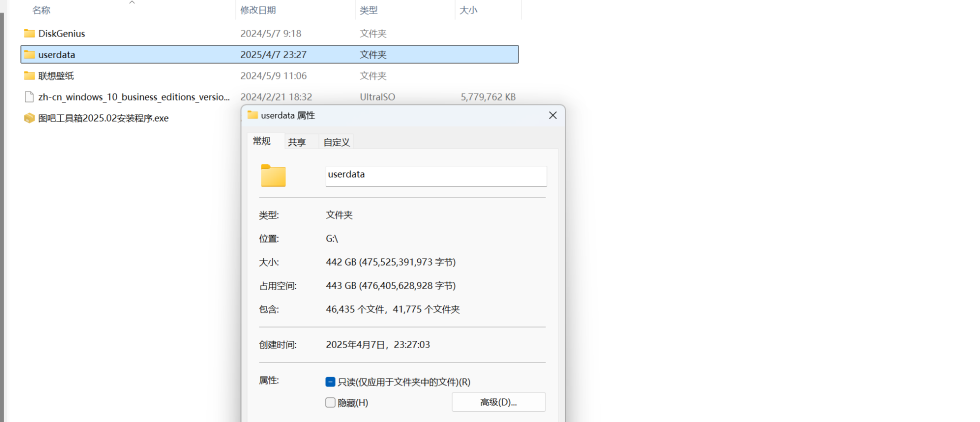980x422 pixels.
Task: Click 联想壁纸 date 2024/5/9 11:06
Action: pyautogui.click(x=273, y=76)
